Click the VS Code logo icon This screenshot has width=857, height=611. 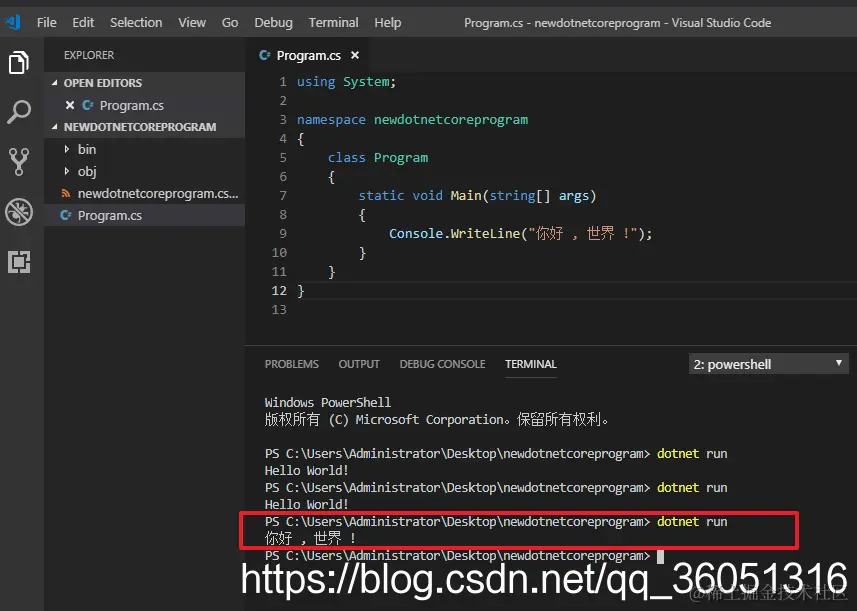pos(13,22)
